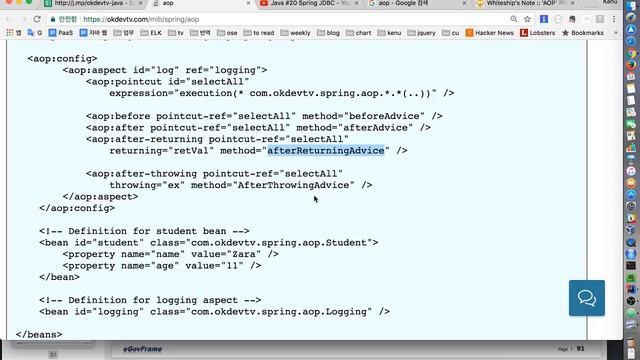Expand the tv bookmark folder
Image resolution: width=640 pixels, height=360 pixels.
(x=176, y=33)
